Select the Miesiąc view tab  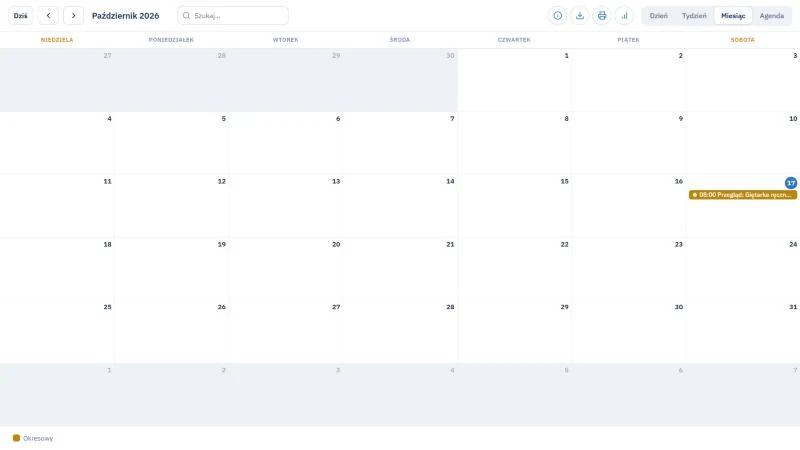coord(733,16)
